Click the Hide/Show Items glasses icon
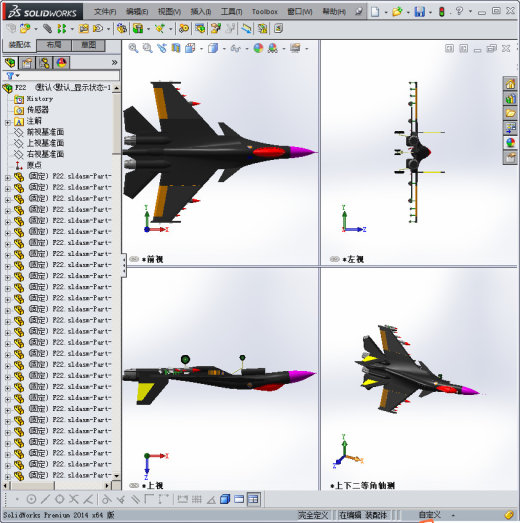520x523 pixels. pos(235,48)
